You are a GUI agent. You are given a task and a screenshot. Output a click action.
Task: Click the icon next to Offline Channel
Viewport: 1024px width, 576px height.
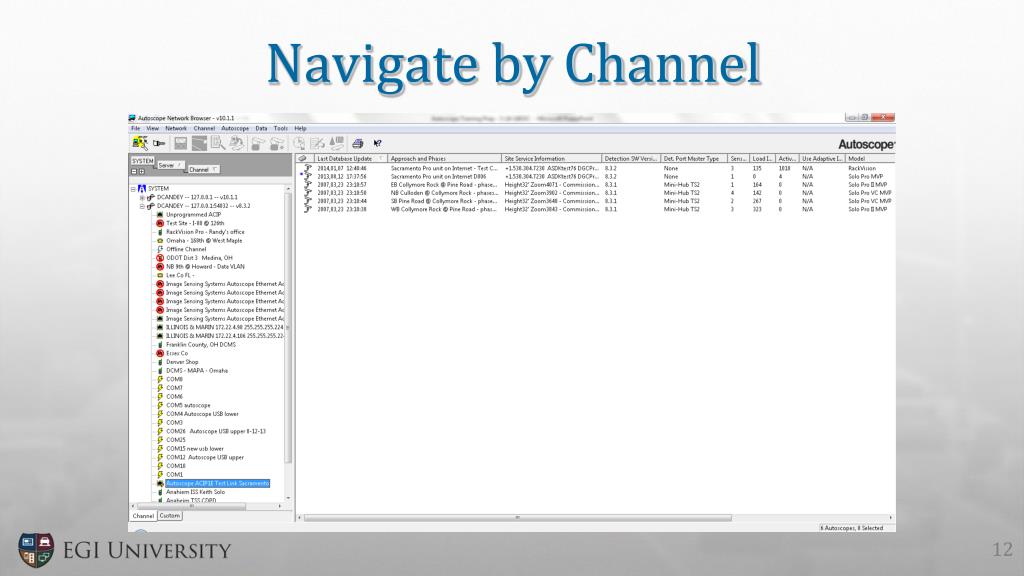tap(160, 249)
